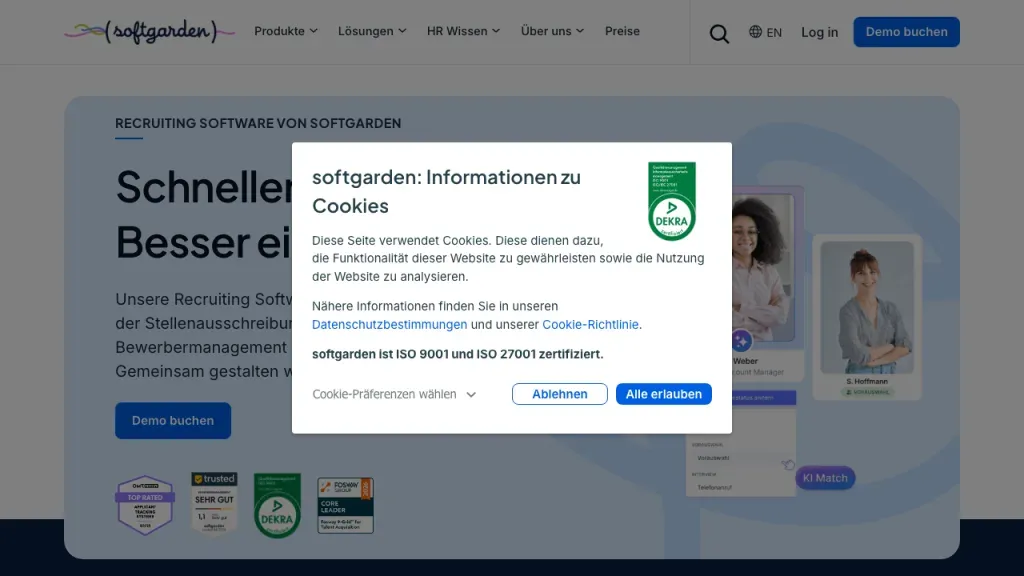Click the sparkle AI icon on photo card

(741, 341)
